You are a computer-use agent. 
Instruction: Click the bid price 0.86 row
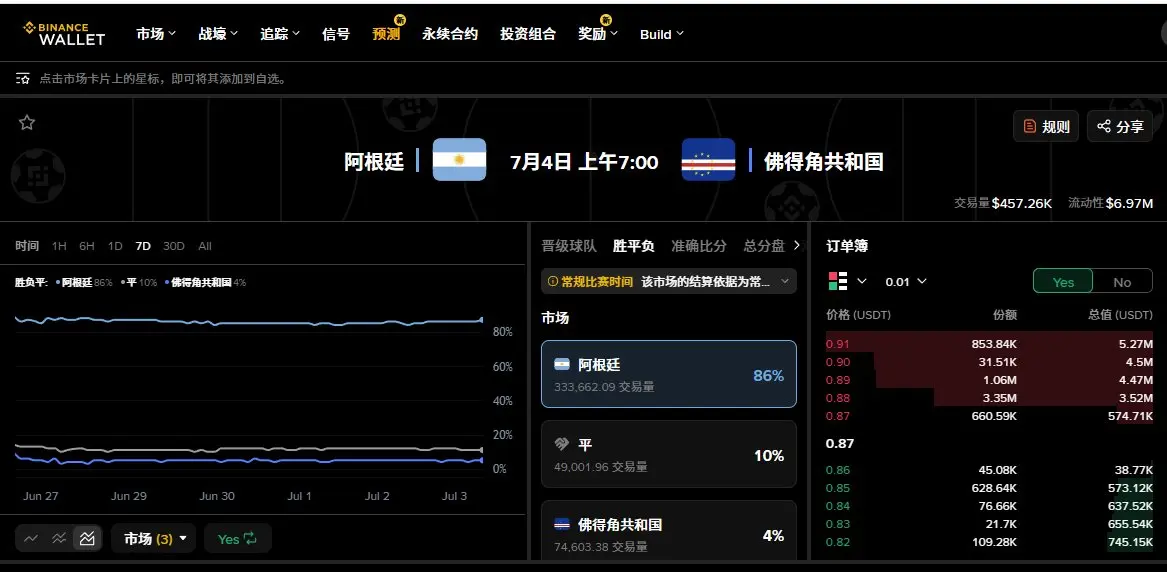tap(989, 470)
